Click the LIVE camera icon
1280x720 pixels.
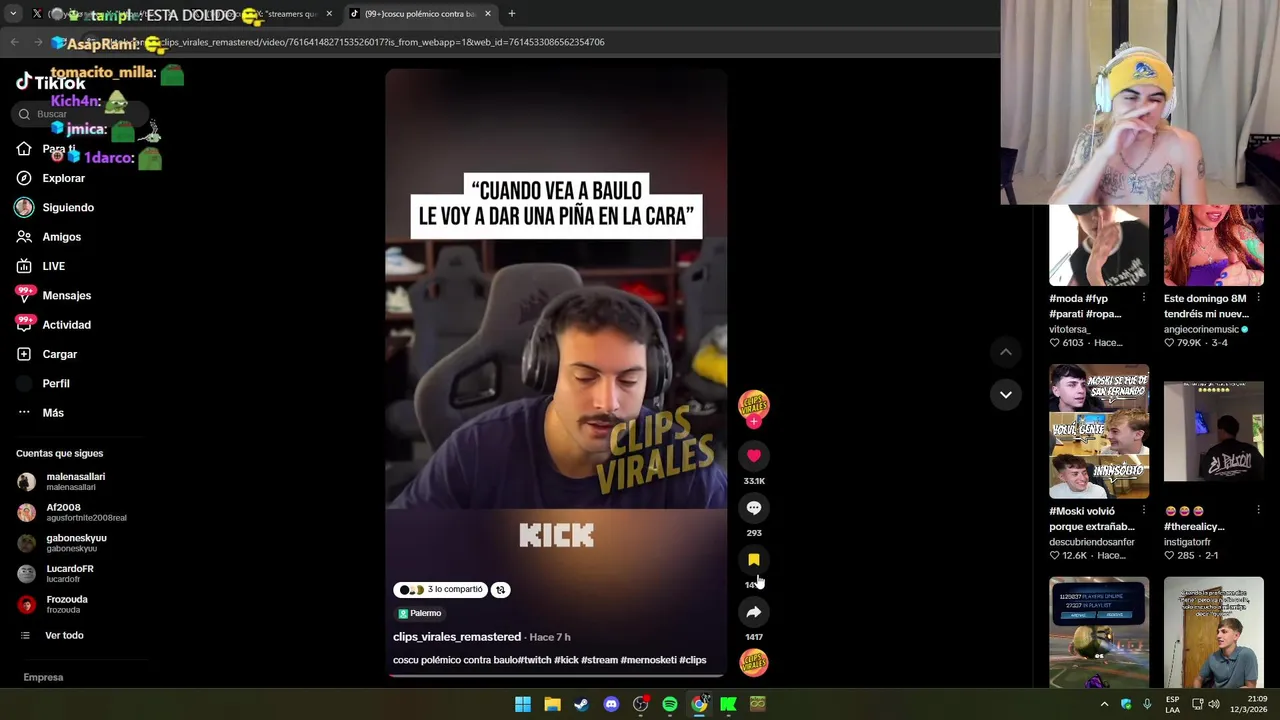(x=24, y=266)
